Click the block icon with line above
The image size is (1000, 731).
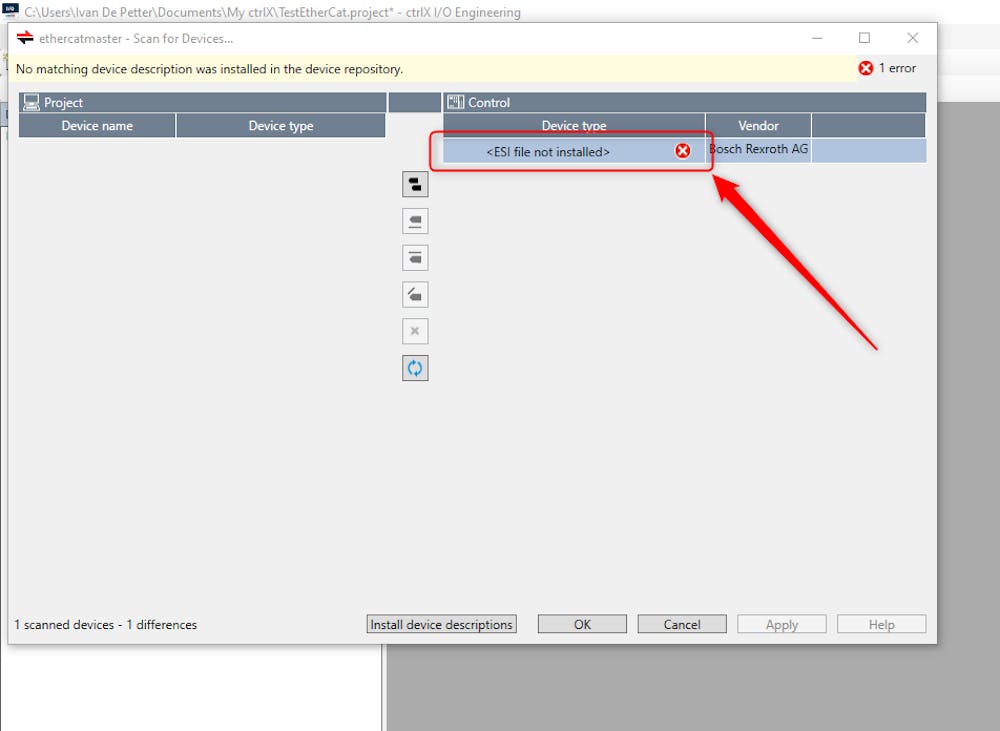(415, 258)
